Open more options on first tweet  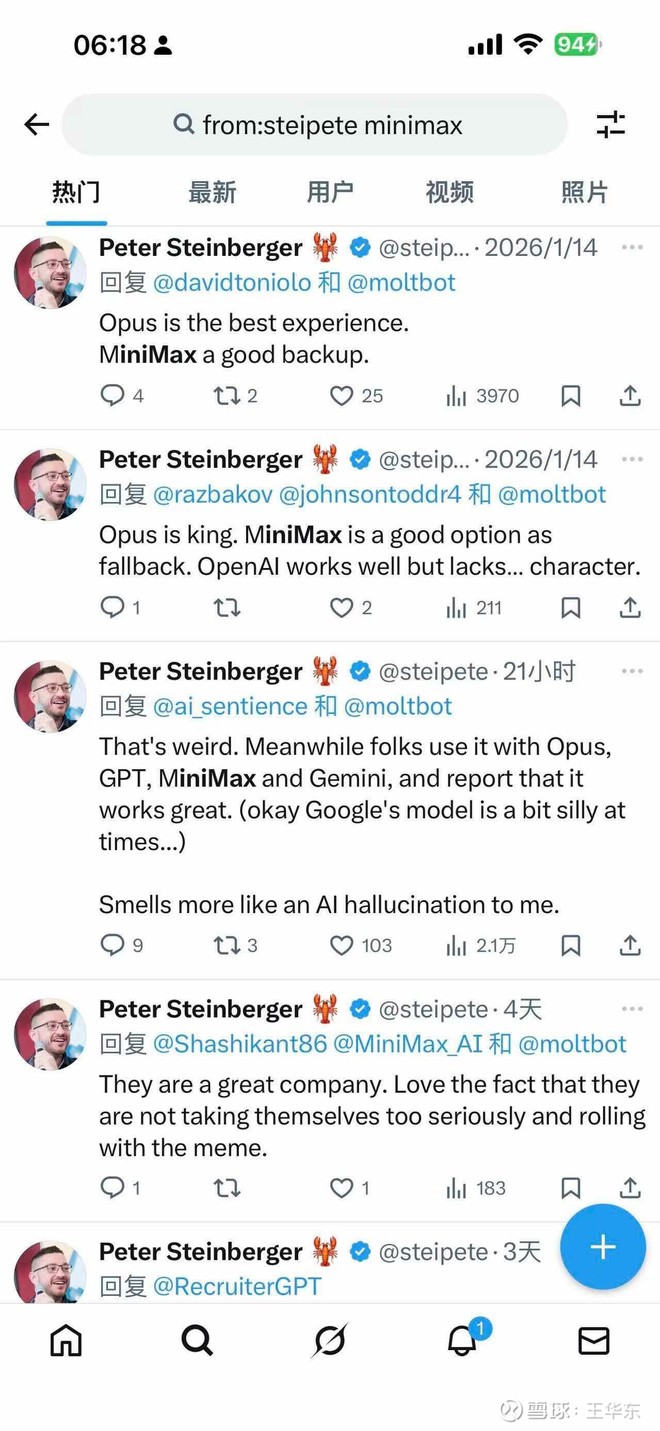tap(632, 247)
